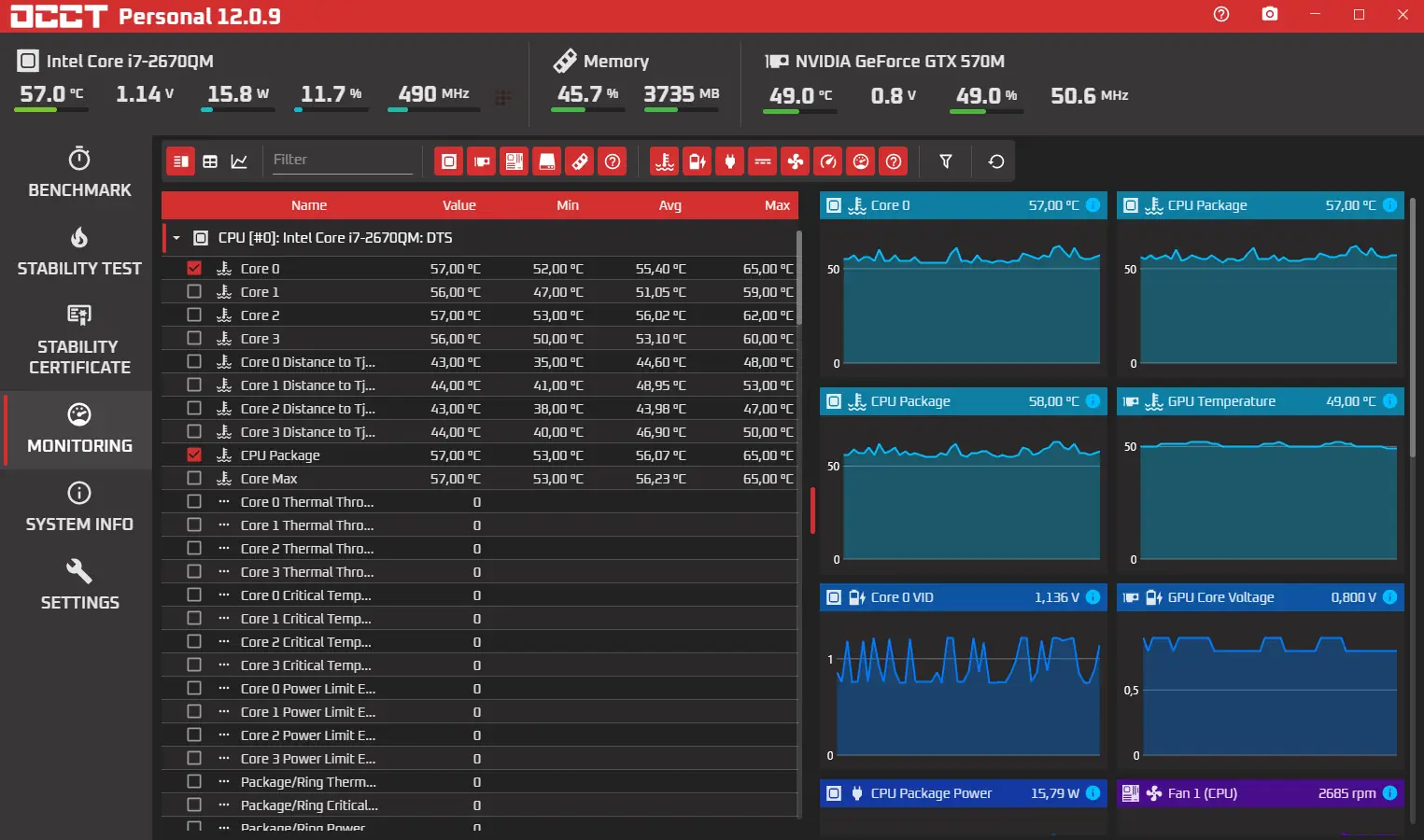The width and height of the screenshot is (1424, 840).
Task: Click the Core 1 average value 51,05 °C
Action: pyautogui.click(x=660, y=291)
